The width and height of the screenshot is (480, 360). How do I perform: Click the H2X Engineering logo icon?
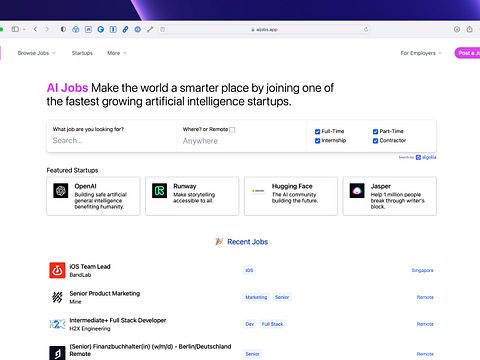[57, 324]
